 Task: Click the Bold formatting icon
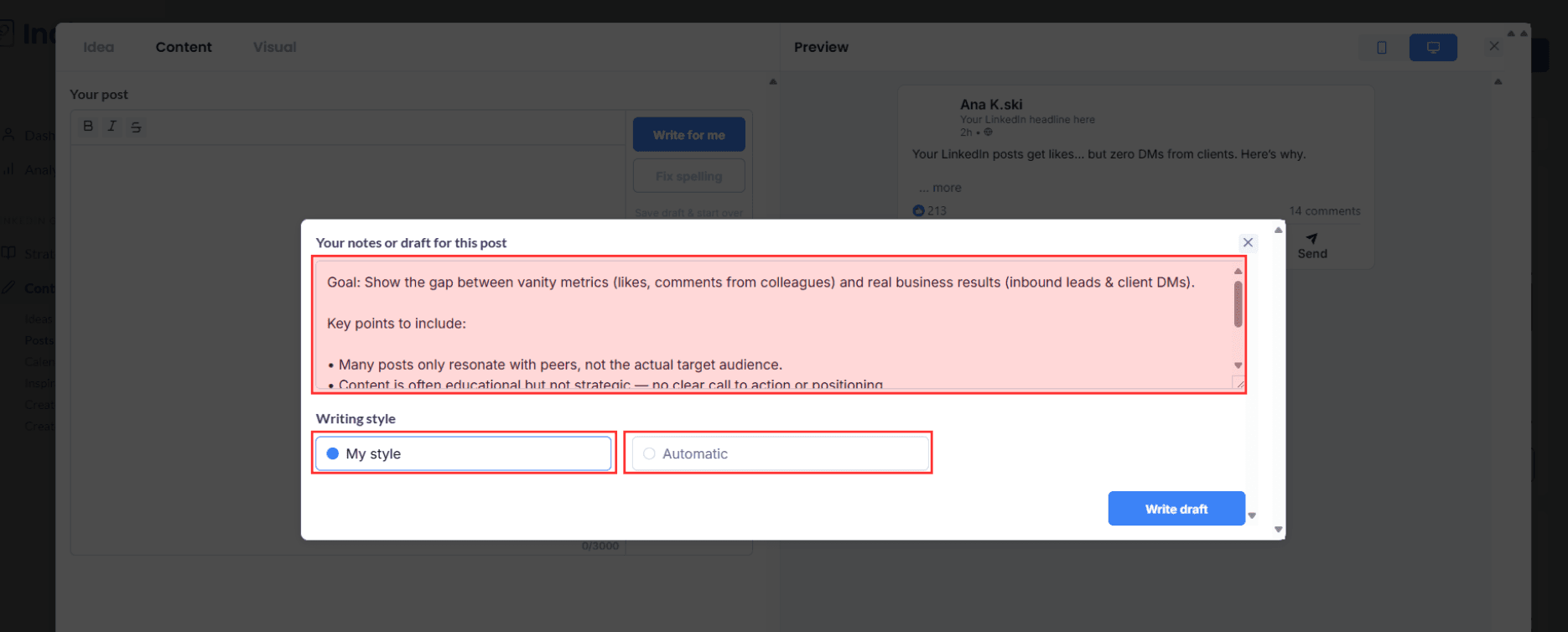point(88,127)
